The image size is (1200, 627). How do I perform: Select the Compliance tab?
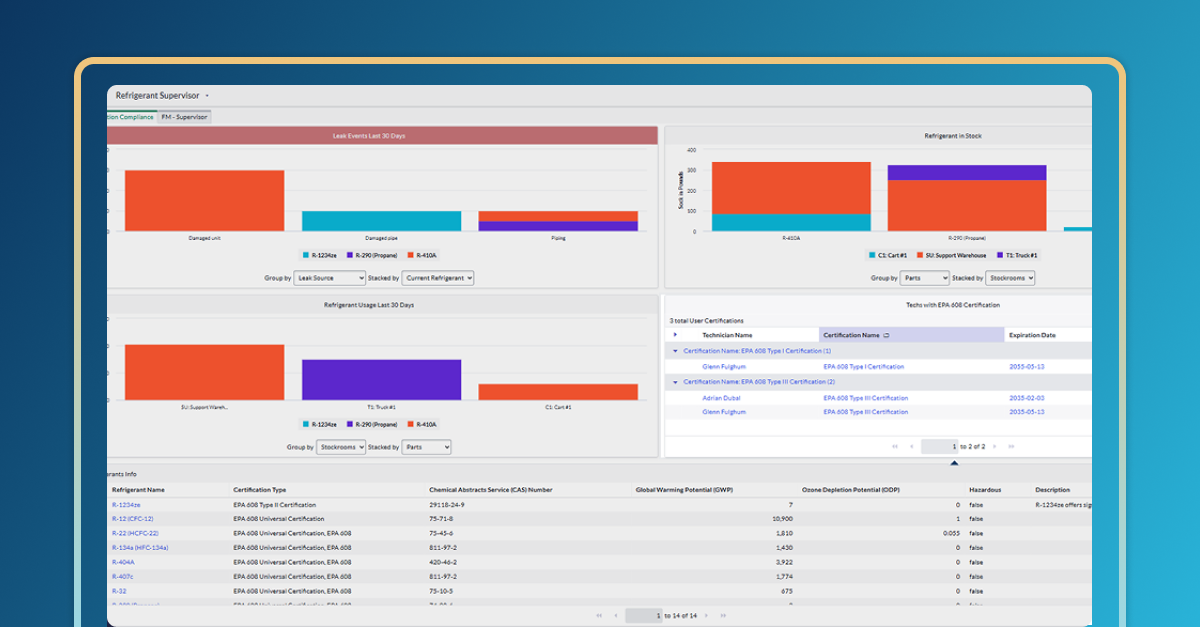(x=132, y=117)
